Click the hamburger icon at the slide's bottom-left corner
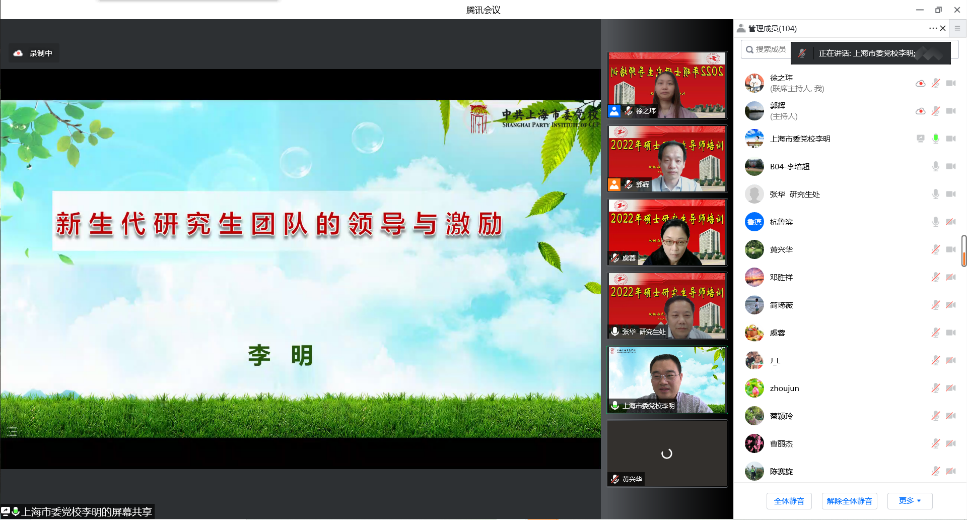The image size is (967, 520). pos(12,431)
